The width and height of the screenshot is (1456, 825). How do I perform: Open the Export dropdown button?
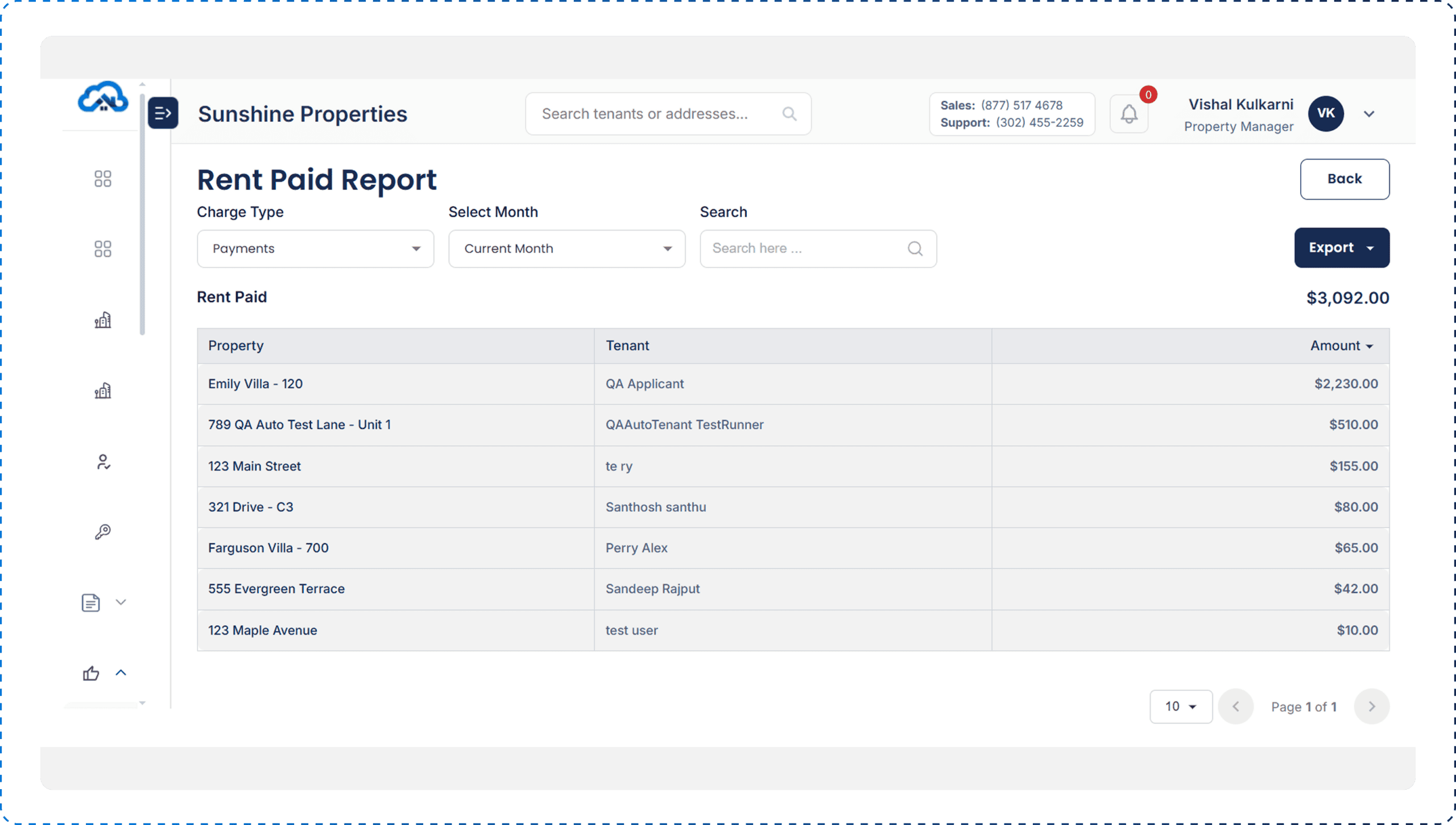[1342, 247]
